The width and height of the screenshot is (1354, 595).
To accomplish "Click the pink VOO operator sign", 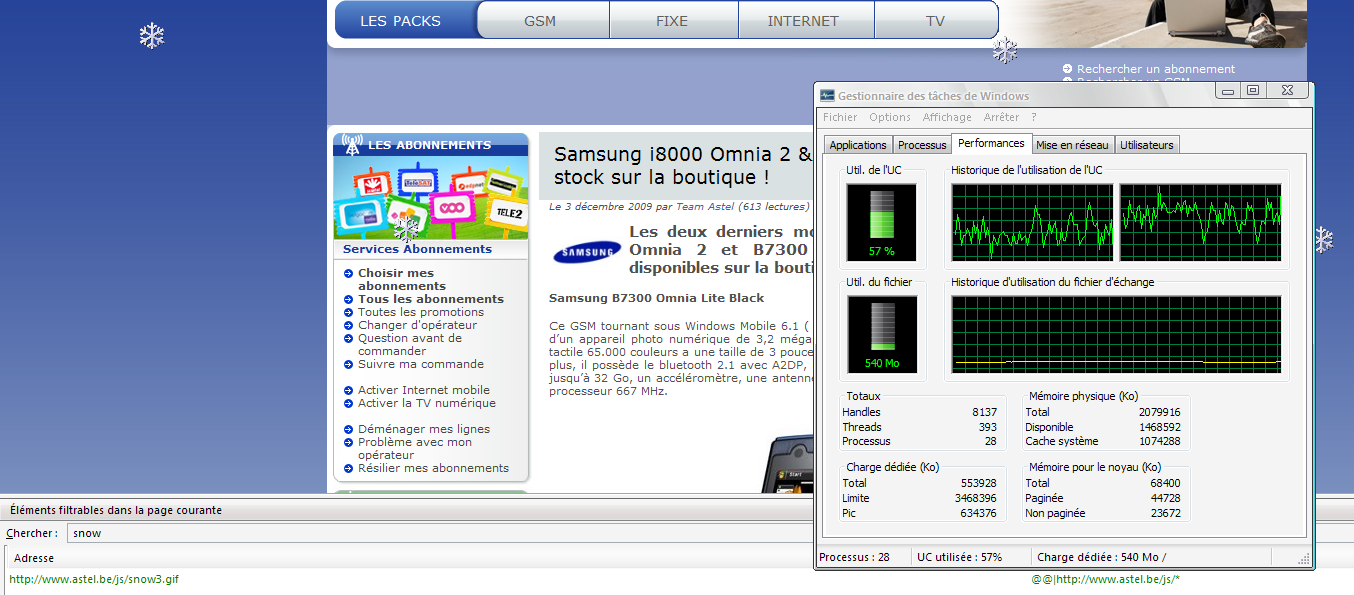I will point(452,208).
